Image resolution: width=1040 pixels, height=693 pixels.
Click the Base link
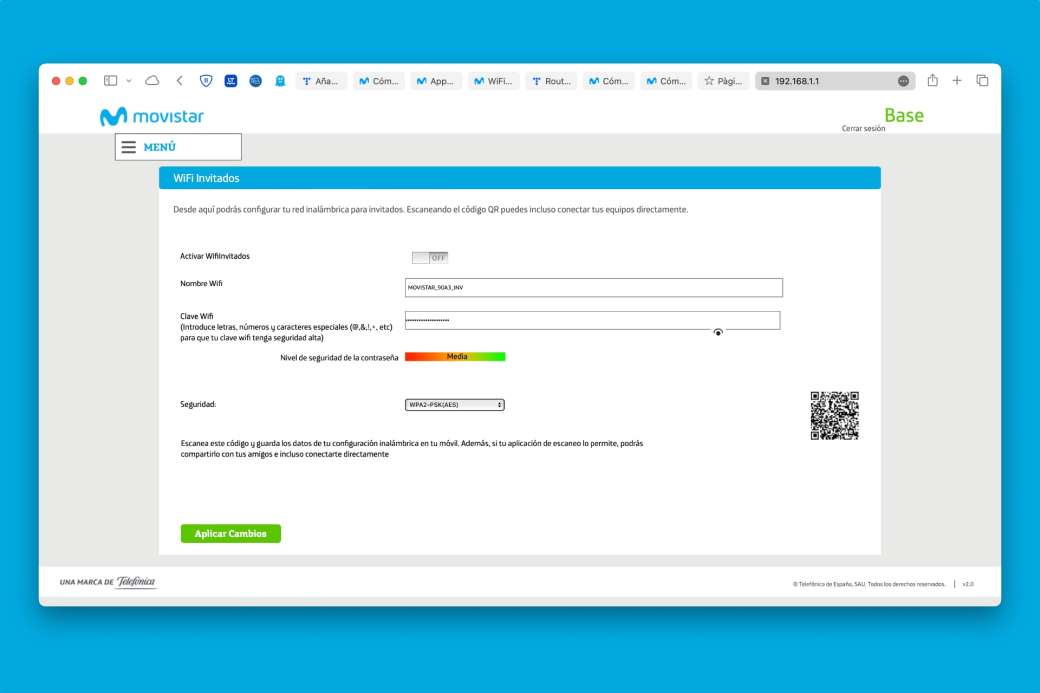click(903, 115)
